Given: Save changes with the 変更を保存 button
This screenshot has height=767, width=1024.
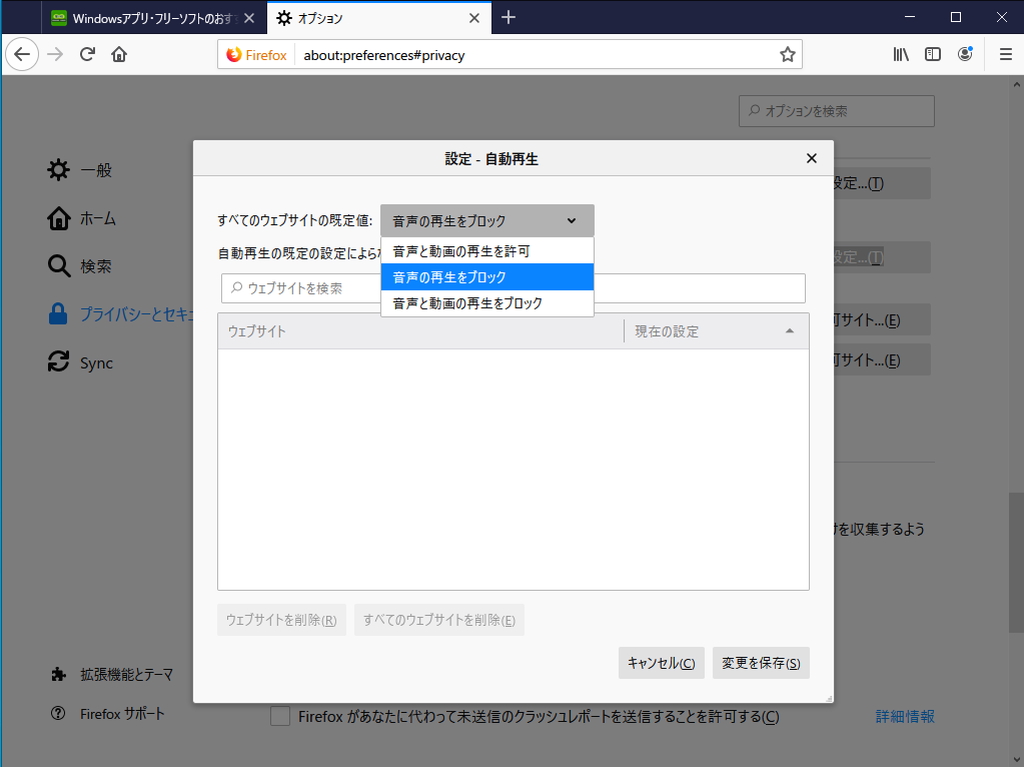Looking at the screenshot, I should [x=761, y=662].
